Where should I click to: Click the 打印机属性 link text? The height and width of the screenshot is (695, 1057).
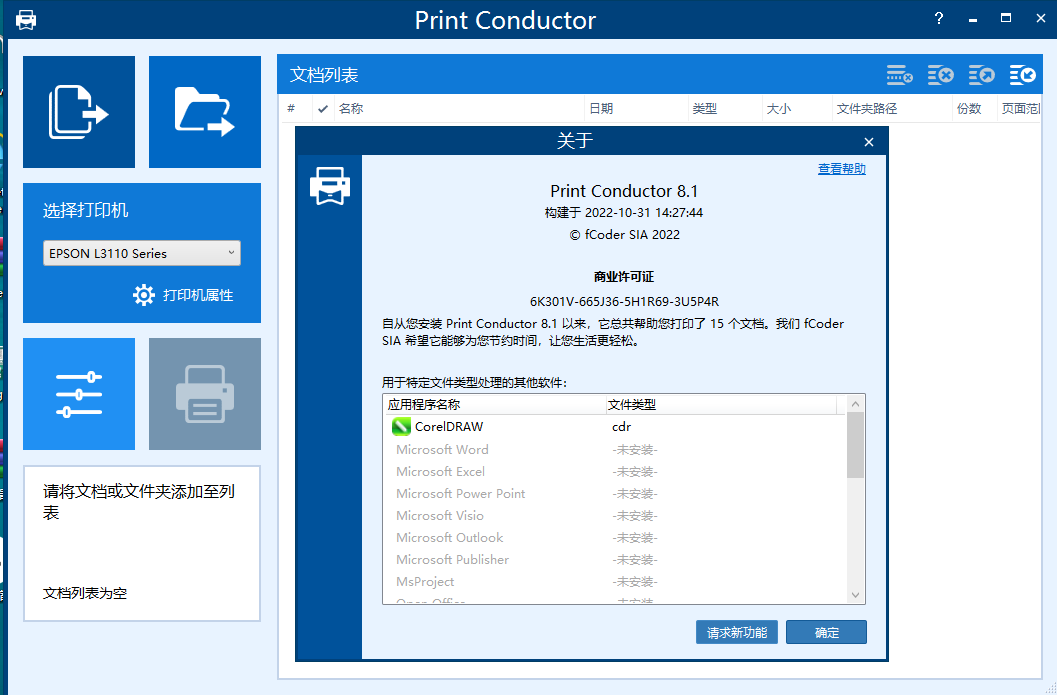pos(198,295)
